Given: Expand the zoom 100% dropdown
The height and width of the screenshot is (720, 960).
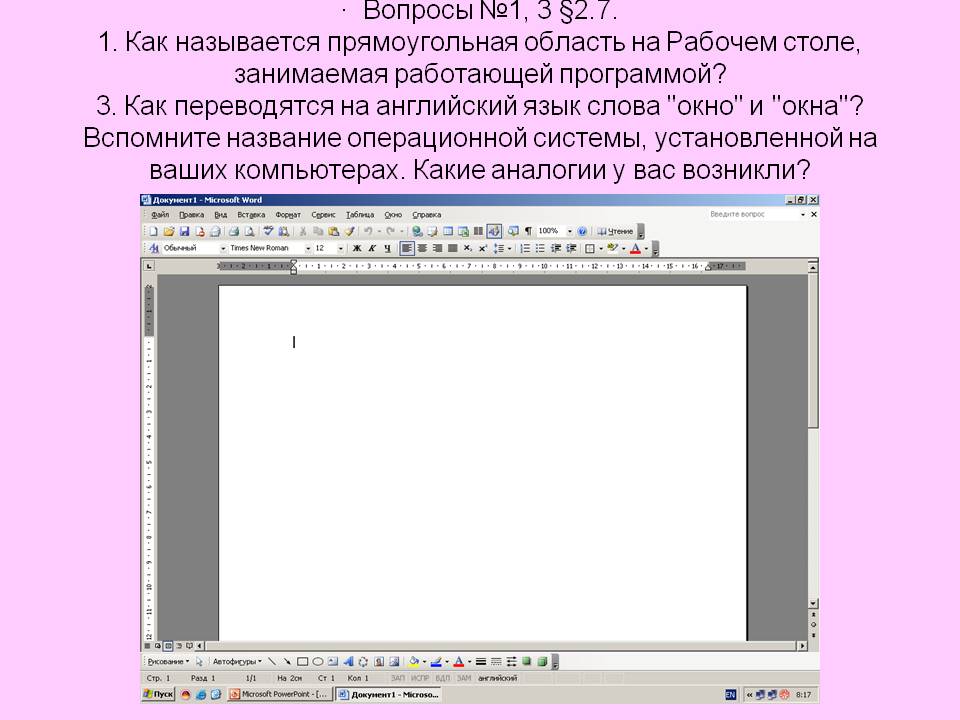Looking at the screenshot, I should pos(569,231).
